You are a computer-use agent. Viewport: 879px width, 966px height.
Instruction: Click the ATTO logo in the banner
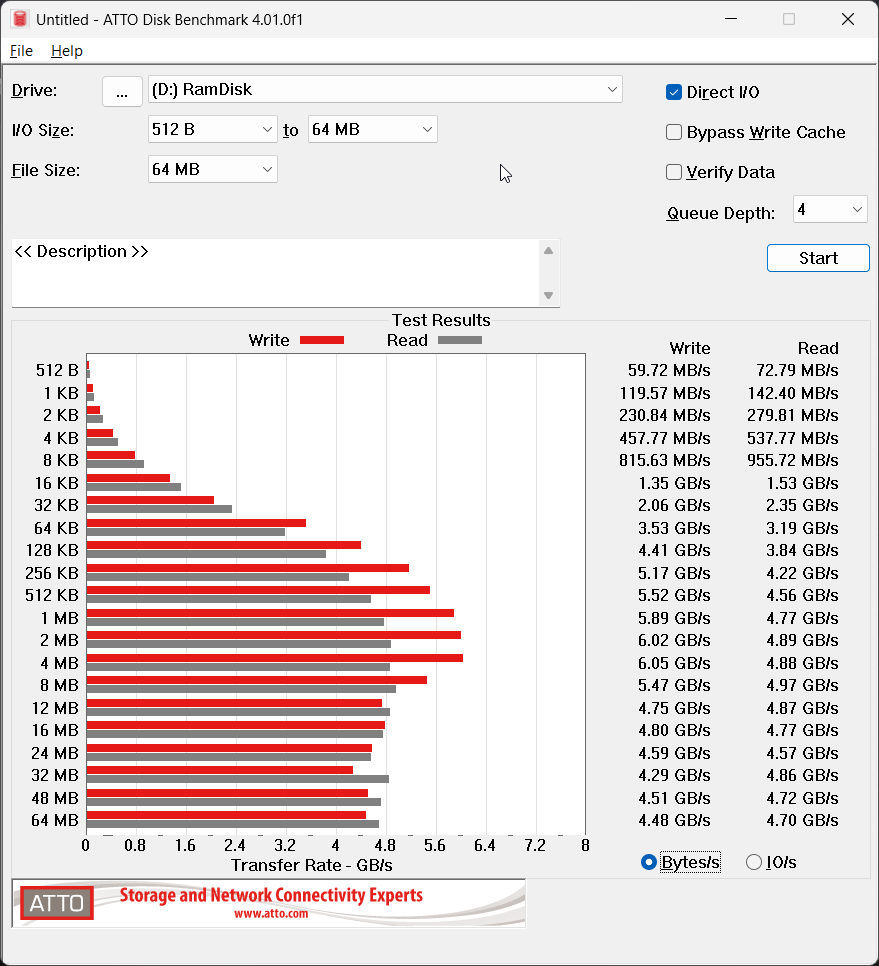(57, 903)
